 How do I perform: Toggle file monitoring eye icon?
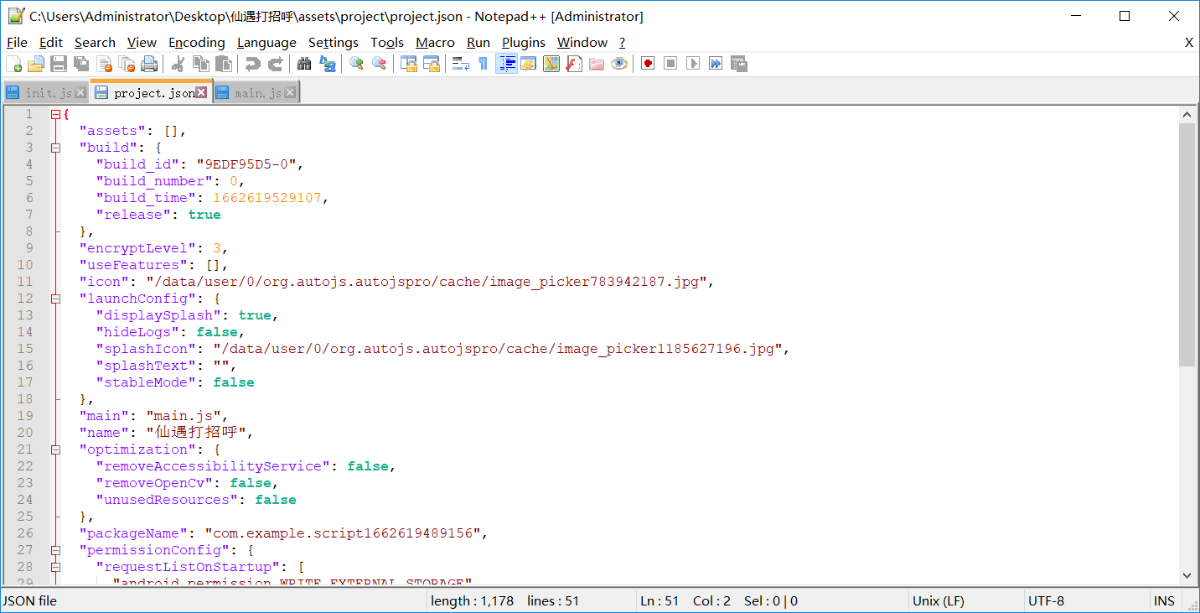(x=620, y=64)
